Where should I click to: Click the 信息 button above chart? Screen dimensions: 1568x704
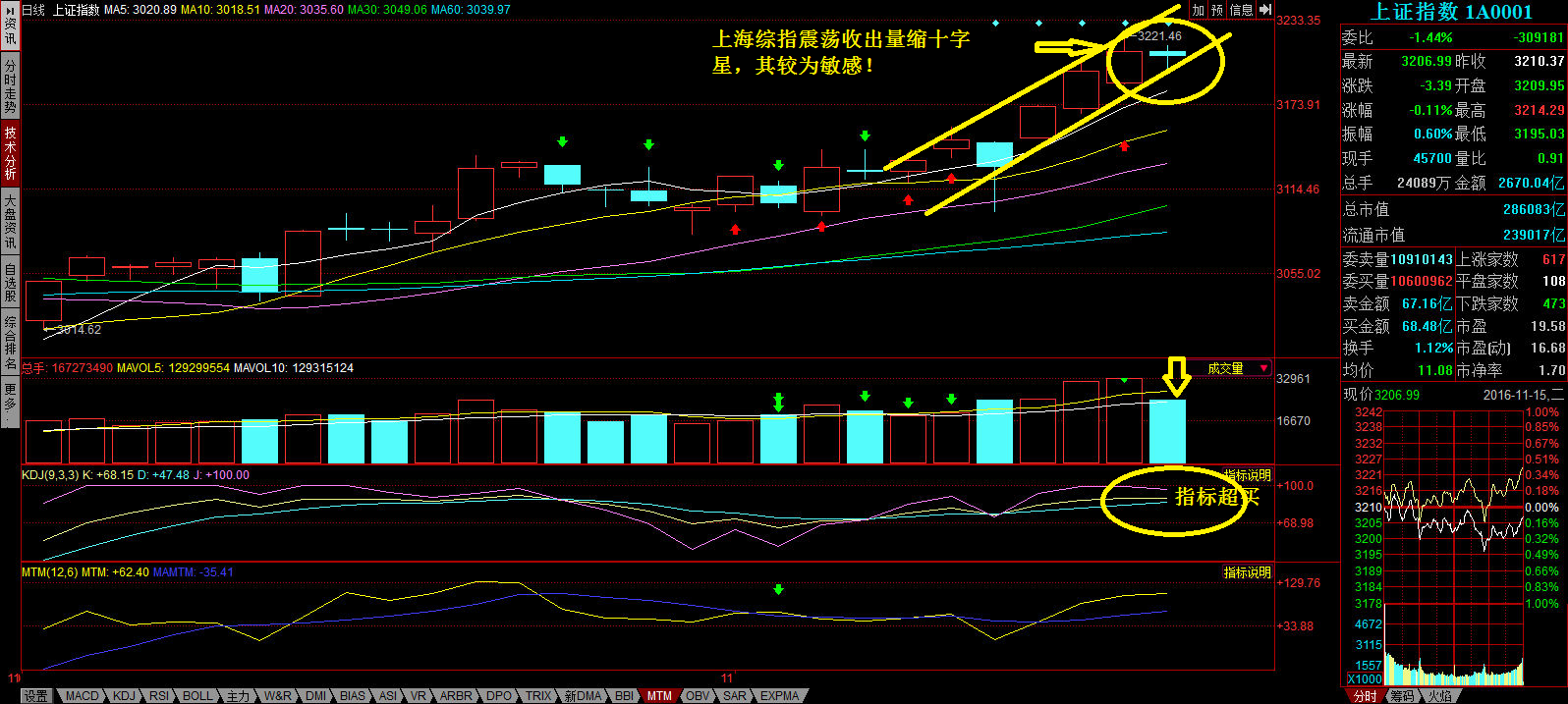click(1241, 10)
